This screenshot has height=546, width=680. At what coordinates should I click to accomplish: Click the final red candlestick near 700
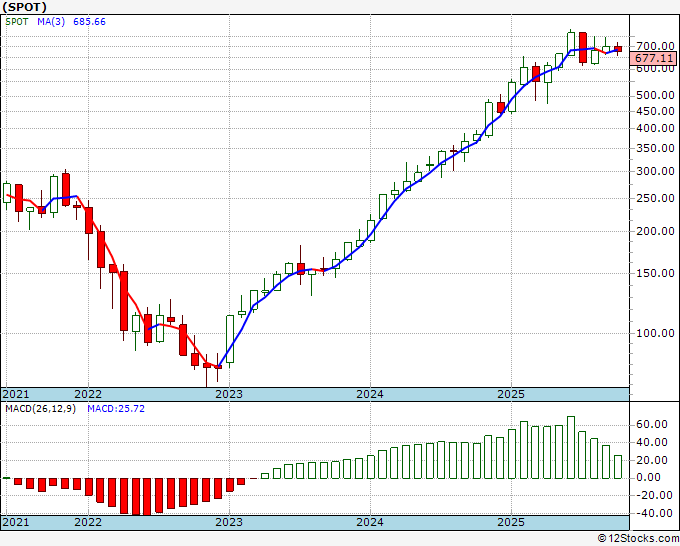(x=618, y=49)
